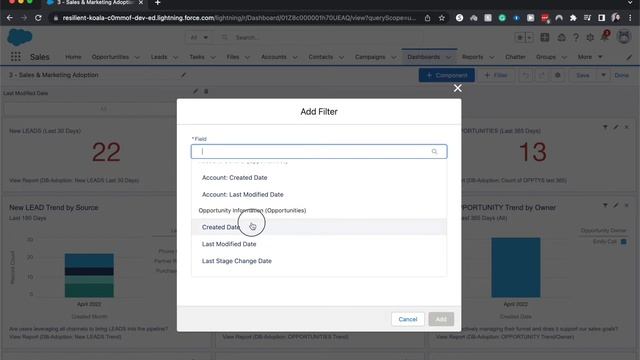Choose Opportunity Last Modified Date option
Viewport: 640px width, 360px height.
click(229, 244)
